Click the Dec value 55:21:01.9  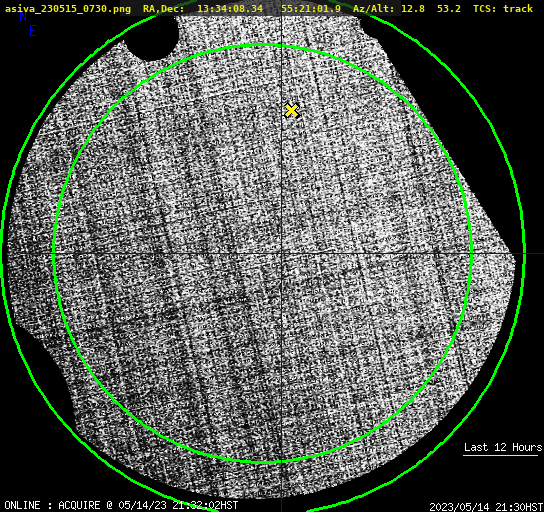[x=311, y=8]
